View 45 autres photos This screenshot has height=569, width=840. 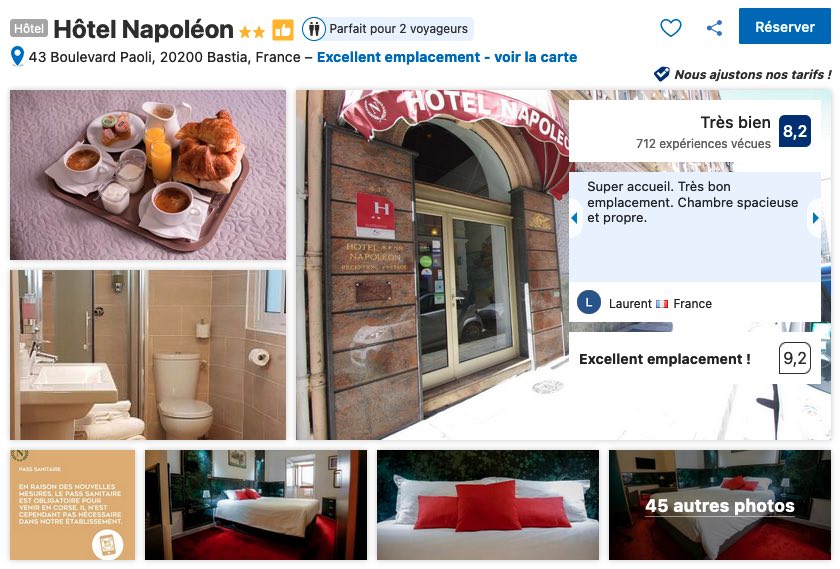tap(719, 505)
